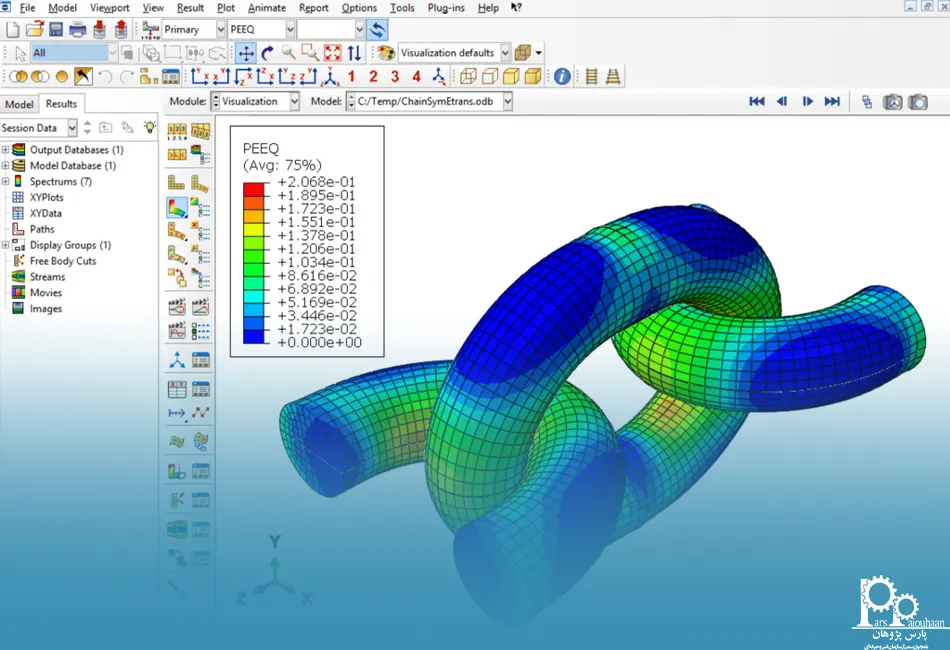Open the Animate menu
The image size is (950, 650).
pyautogui.click(x=266, y=8)
